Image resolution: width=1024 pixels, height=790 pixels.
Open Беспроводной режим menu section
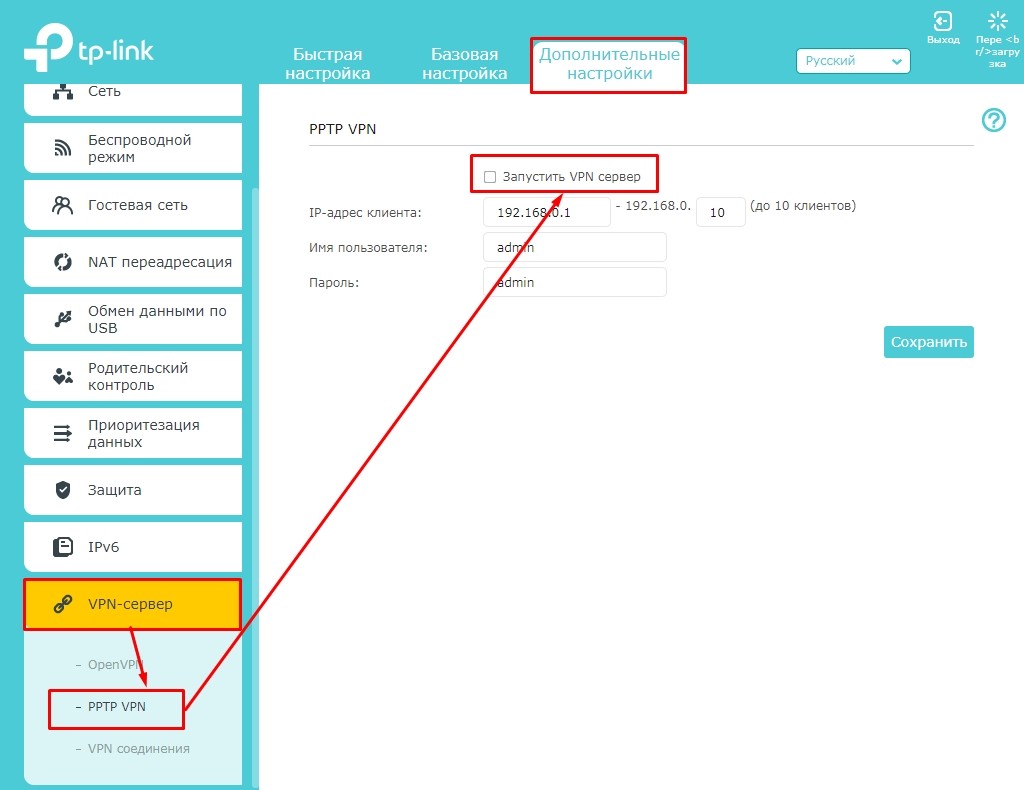coord(133,148)
